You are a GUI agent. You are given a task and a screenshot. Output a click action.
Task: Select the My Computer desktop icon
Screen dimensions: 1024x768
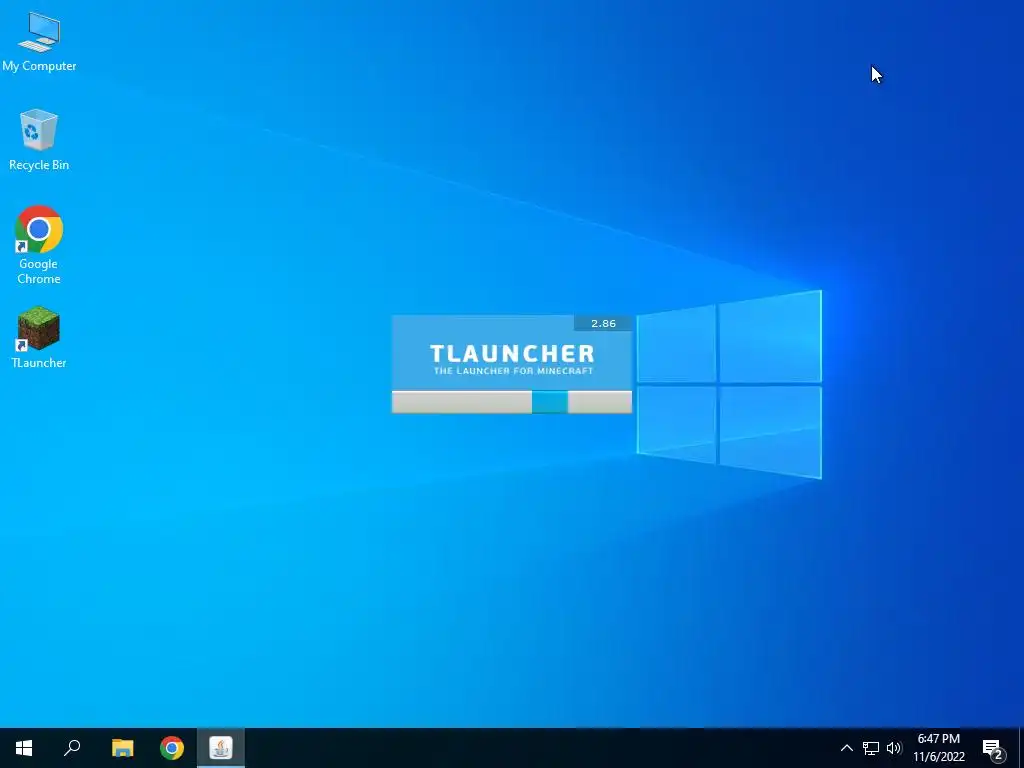pyautogui.click(x=39, y=42)
